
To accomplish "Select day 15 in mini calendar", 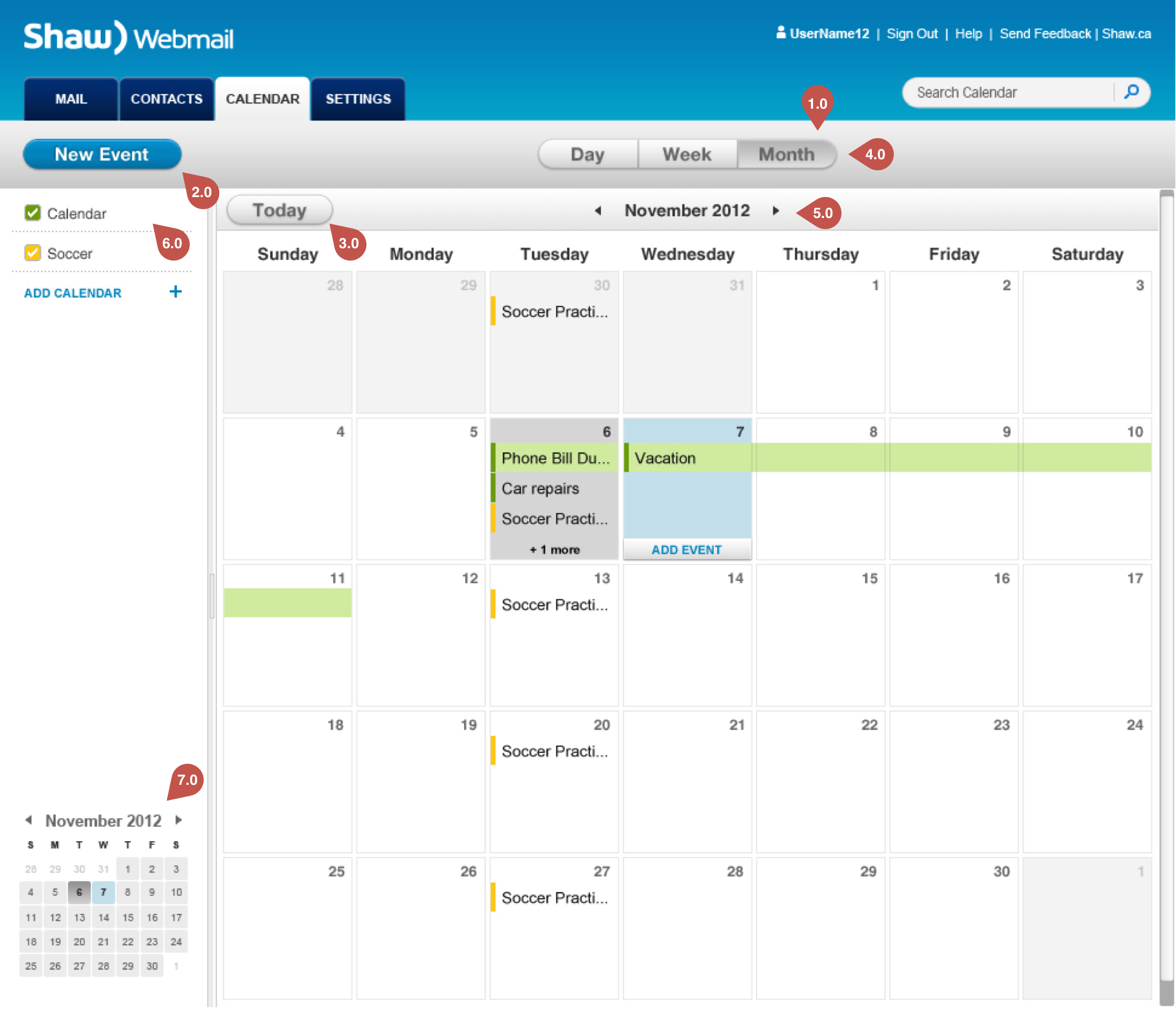I will pos(128,917).
